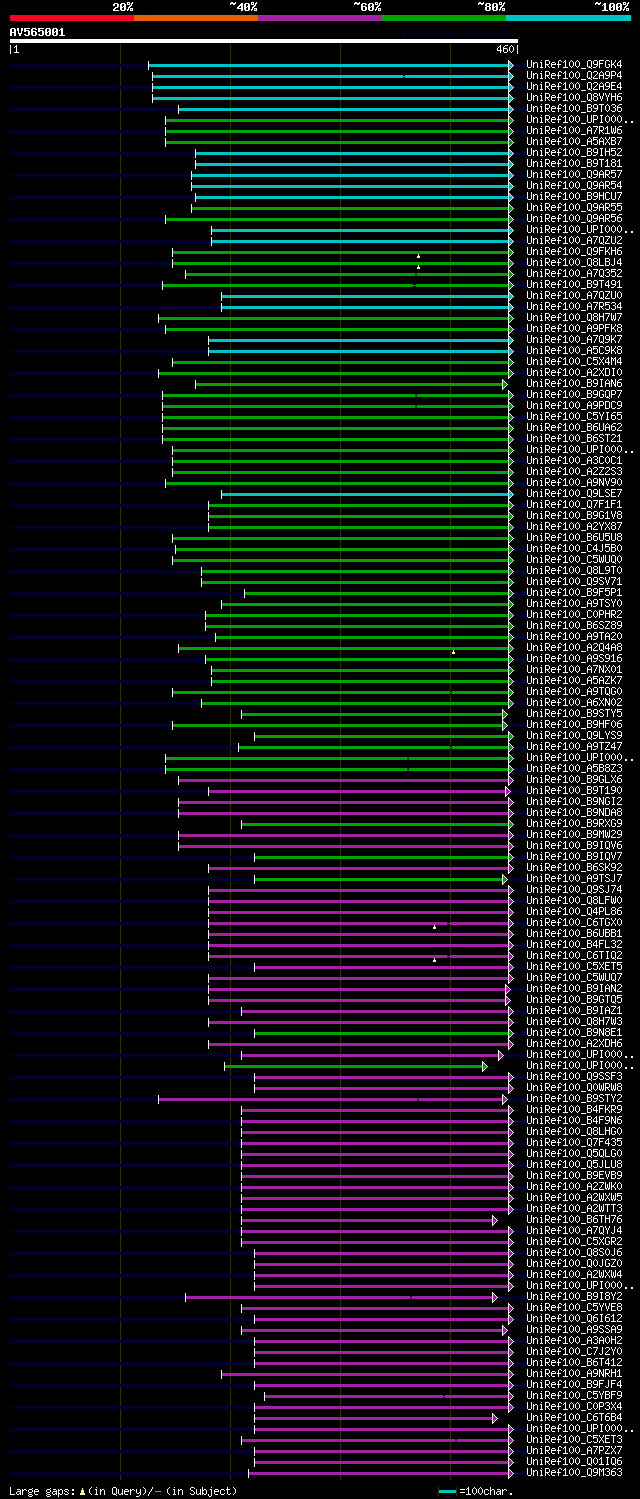Click the red 20% identity legend segment
This screenshot has width=640, height=1499.
click(x=71, y=18)
